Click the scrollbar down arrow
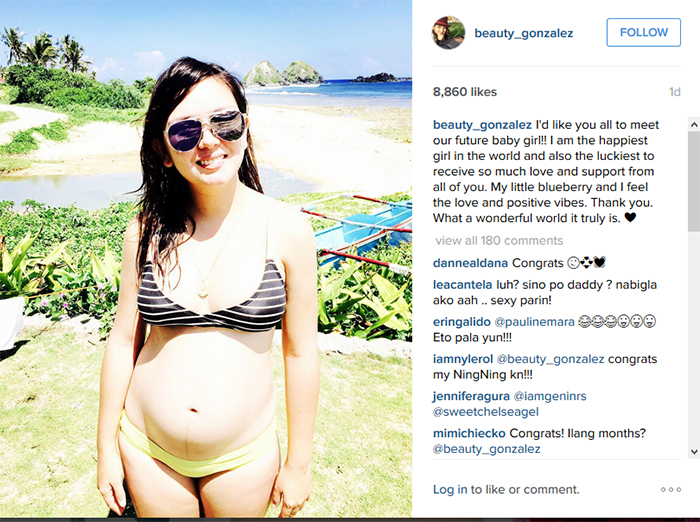Screen dimensions: 700x522 pos(694,451)
